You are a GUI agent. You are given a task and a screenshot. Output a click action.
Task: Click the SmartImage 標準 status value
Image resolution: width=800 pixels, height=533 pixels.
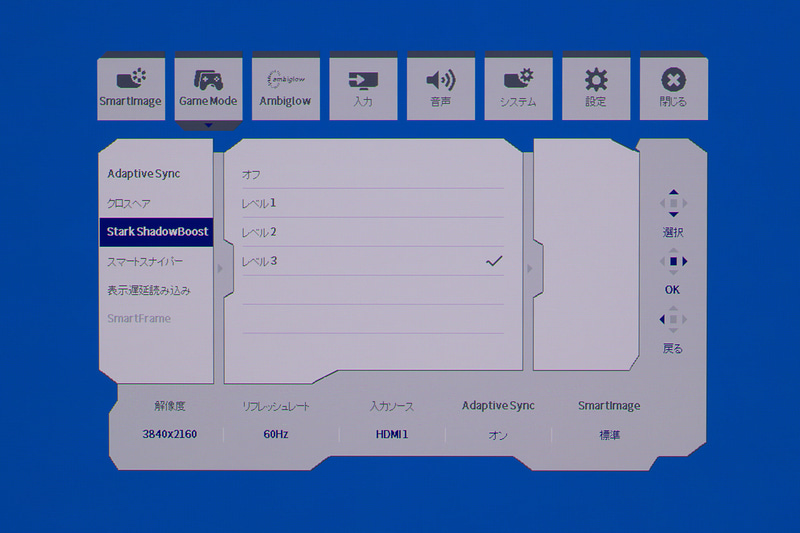click(x=609, y=435)
